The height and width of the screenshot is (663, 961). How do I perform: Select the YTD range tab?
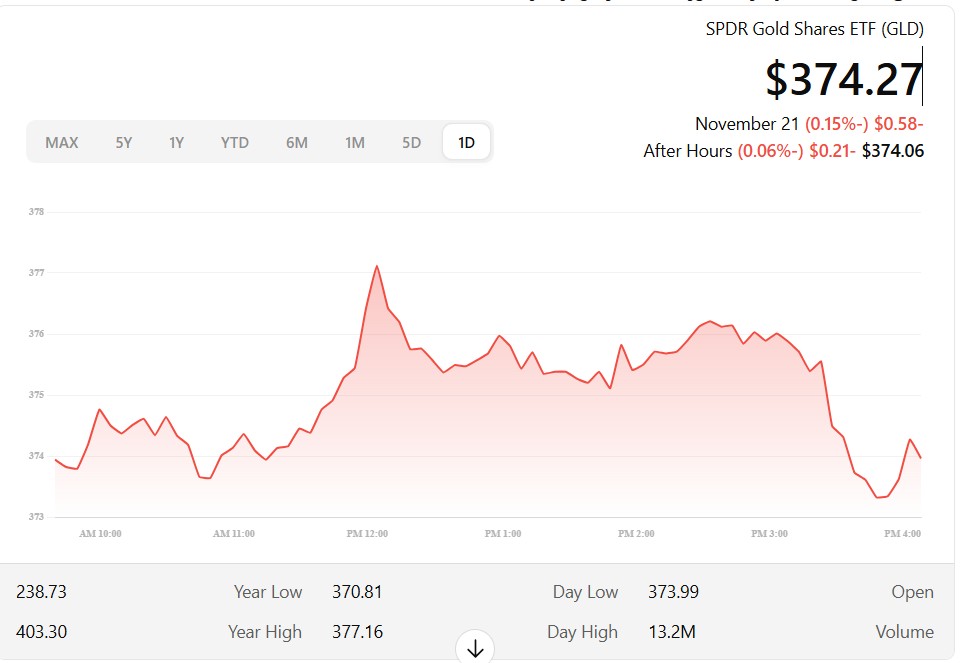pyautogui.click(x=235, y=142)
